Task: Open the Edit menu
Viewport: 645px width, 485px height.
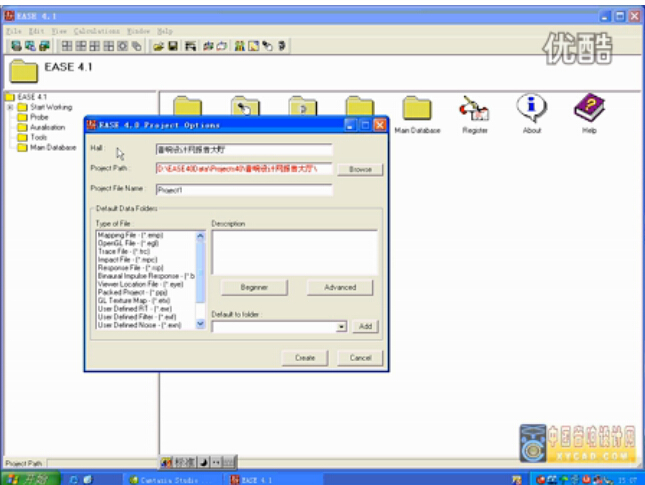Action: point(36,31)
